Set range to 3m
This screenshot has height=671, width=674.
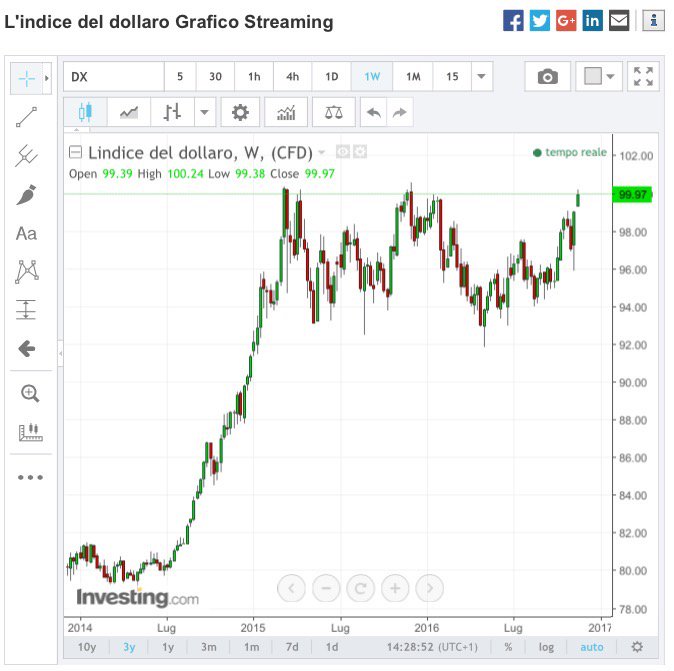pyautogui.click(x=208, y=646)
